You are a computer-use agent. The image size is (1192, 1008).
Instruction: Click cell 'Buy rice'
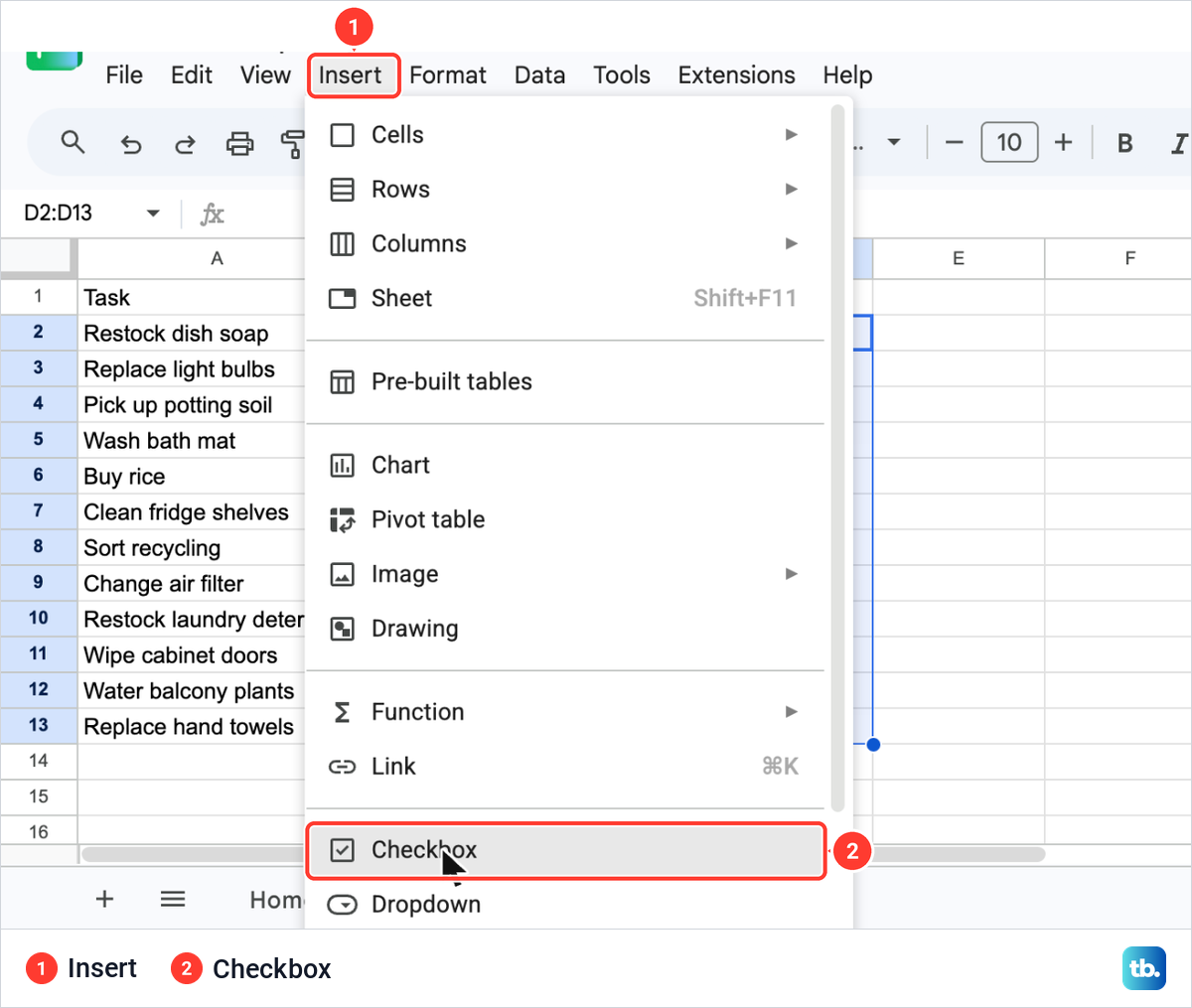click(x=192, y=477)
